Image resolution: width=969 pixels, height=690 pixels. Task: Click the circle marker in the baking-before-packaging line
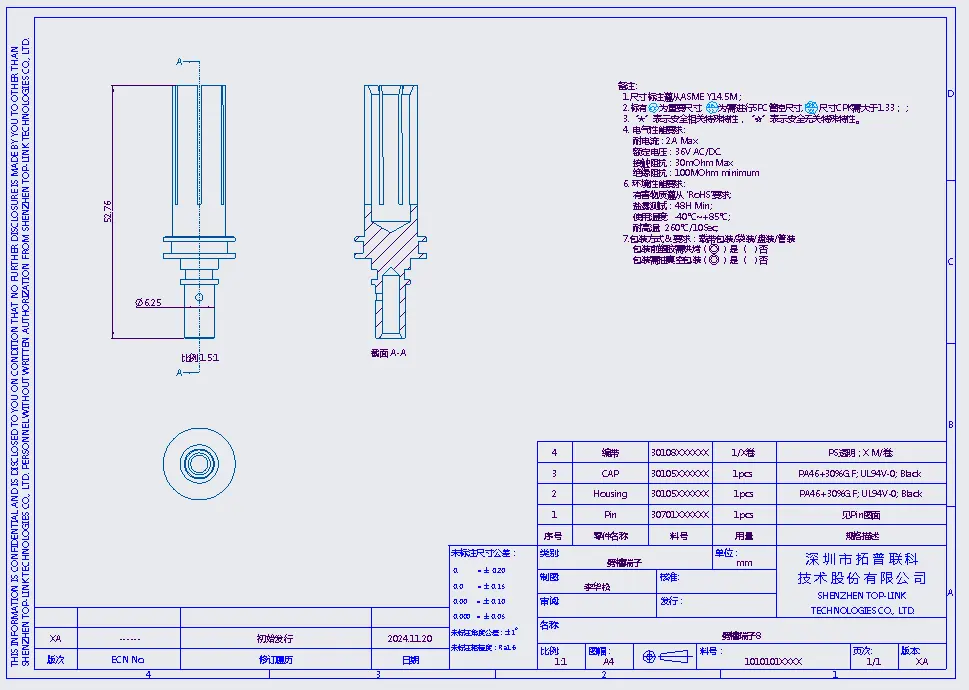pos(712,250)
